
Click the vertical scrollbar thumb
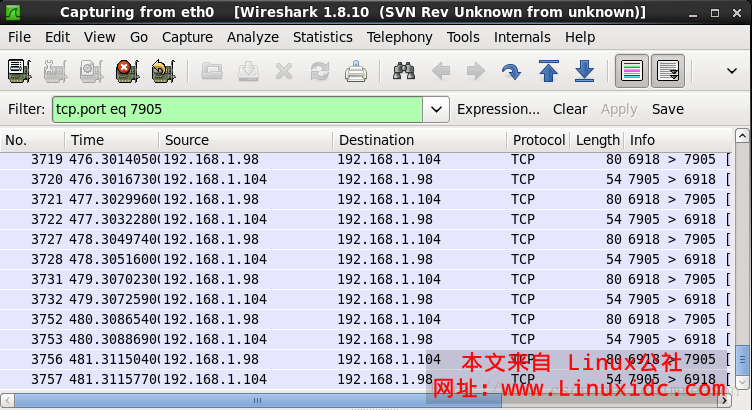coord(742,360)
